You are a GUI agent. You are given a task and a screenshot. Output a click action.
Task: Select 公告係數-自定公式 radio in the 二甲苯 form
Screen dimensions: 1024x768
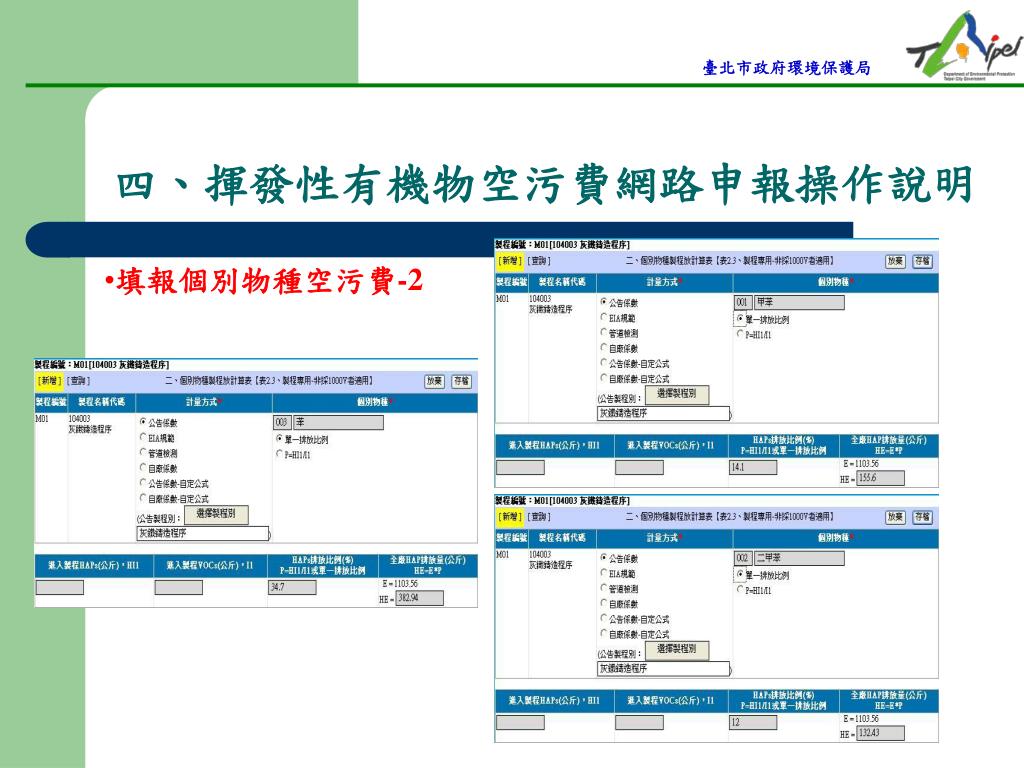[603, 618]
